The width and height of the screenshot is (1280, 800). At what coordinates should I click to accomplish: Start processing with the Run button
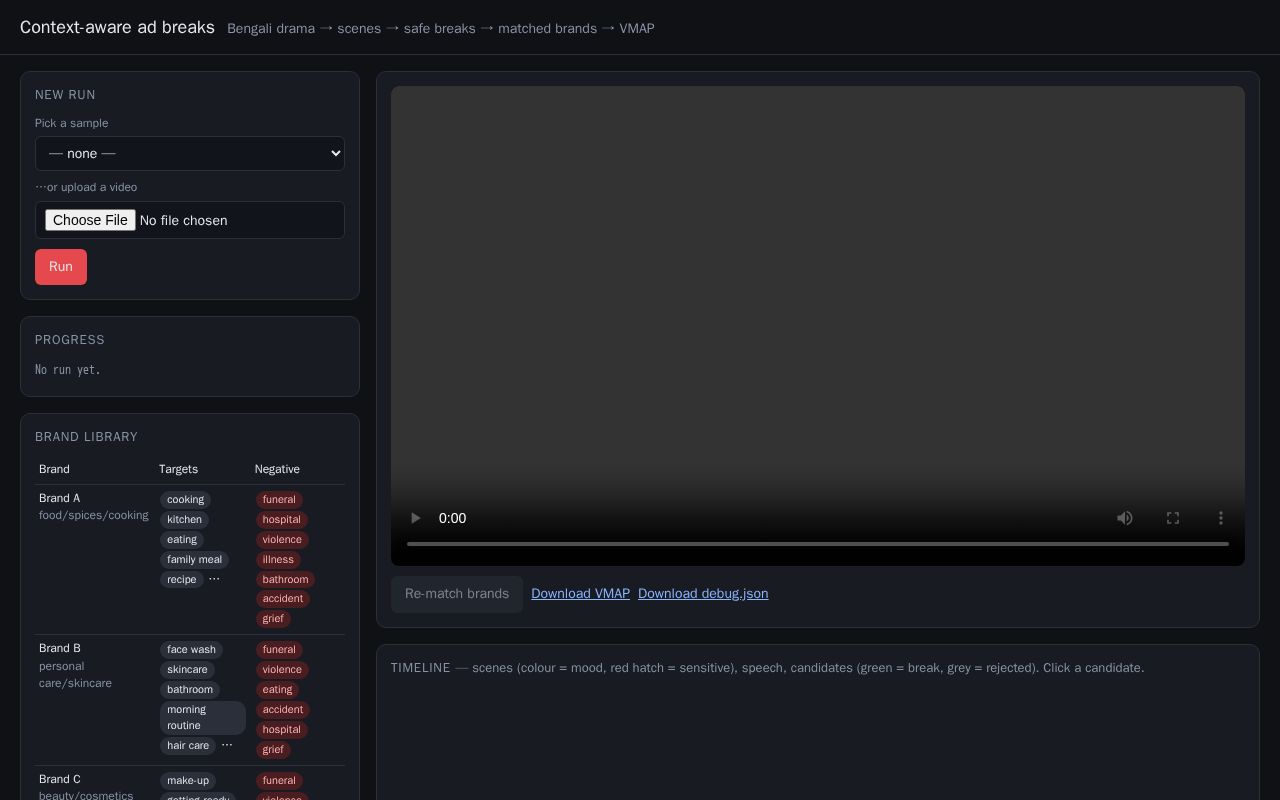click(x=61, y=267)
